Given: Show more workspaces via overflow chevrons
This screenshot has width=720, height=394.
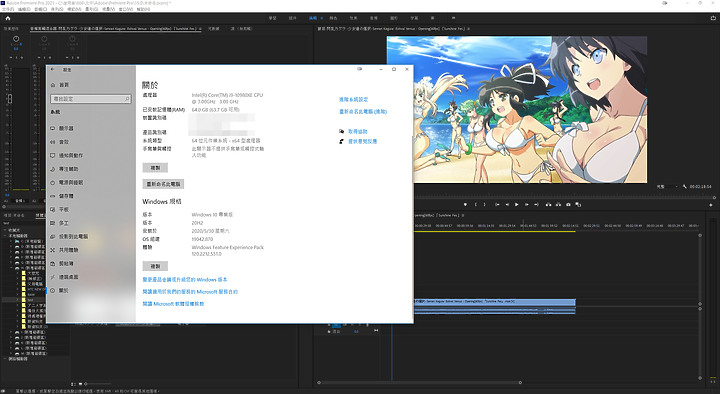Looking at the screenshot, I should [453, 18].
